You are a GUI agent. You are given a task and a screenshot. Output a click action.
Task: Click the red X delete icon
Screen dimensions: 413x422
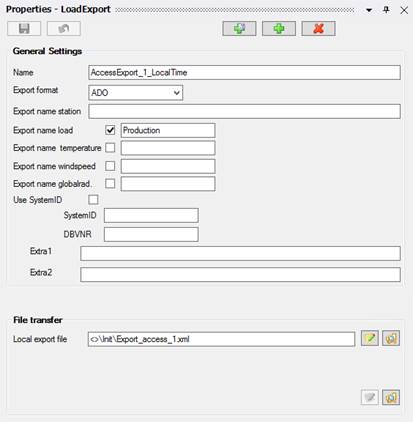click(318, 29)
